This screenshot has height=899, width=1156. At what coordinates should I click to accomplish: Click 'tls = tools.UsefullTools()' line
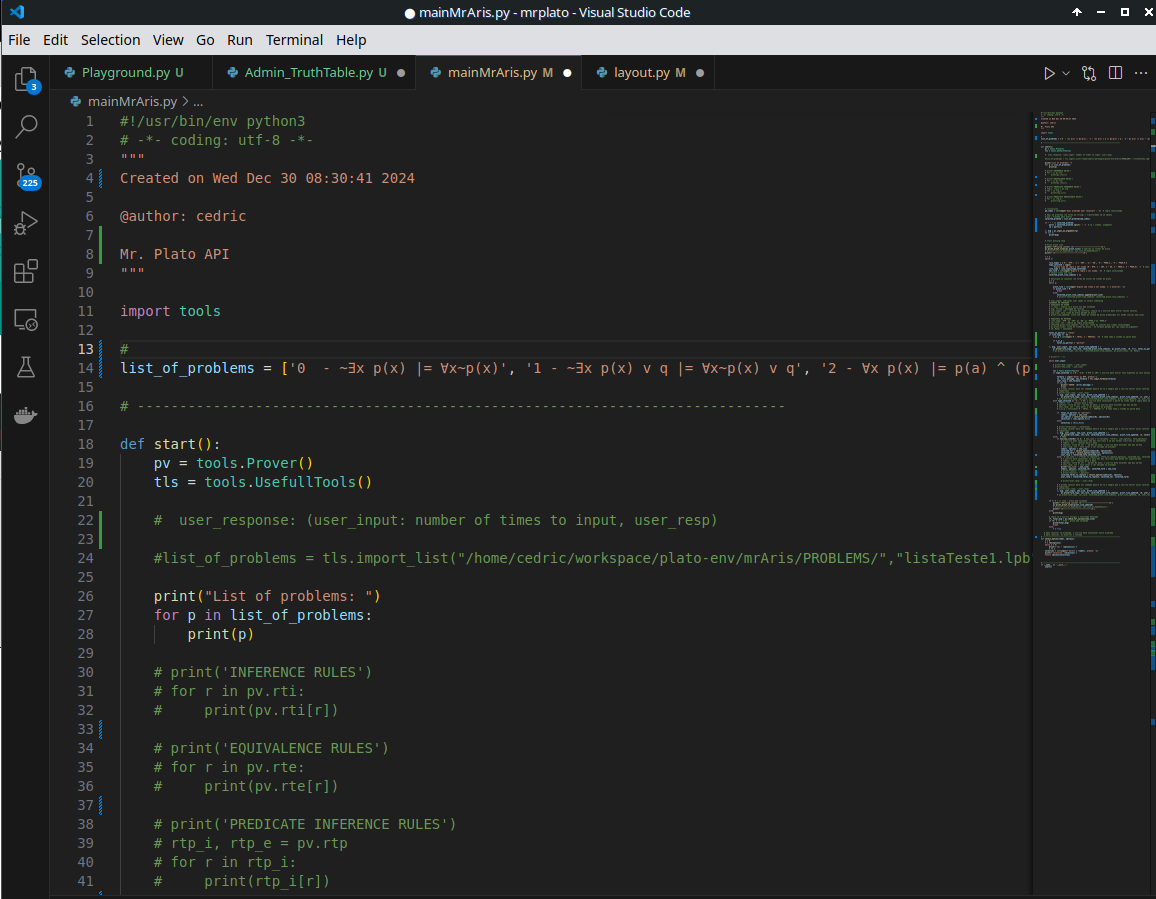pyautogui.click(x=263, y=482)
